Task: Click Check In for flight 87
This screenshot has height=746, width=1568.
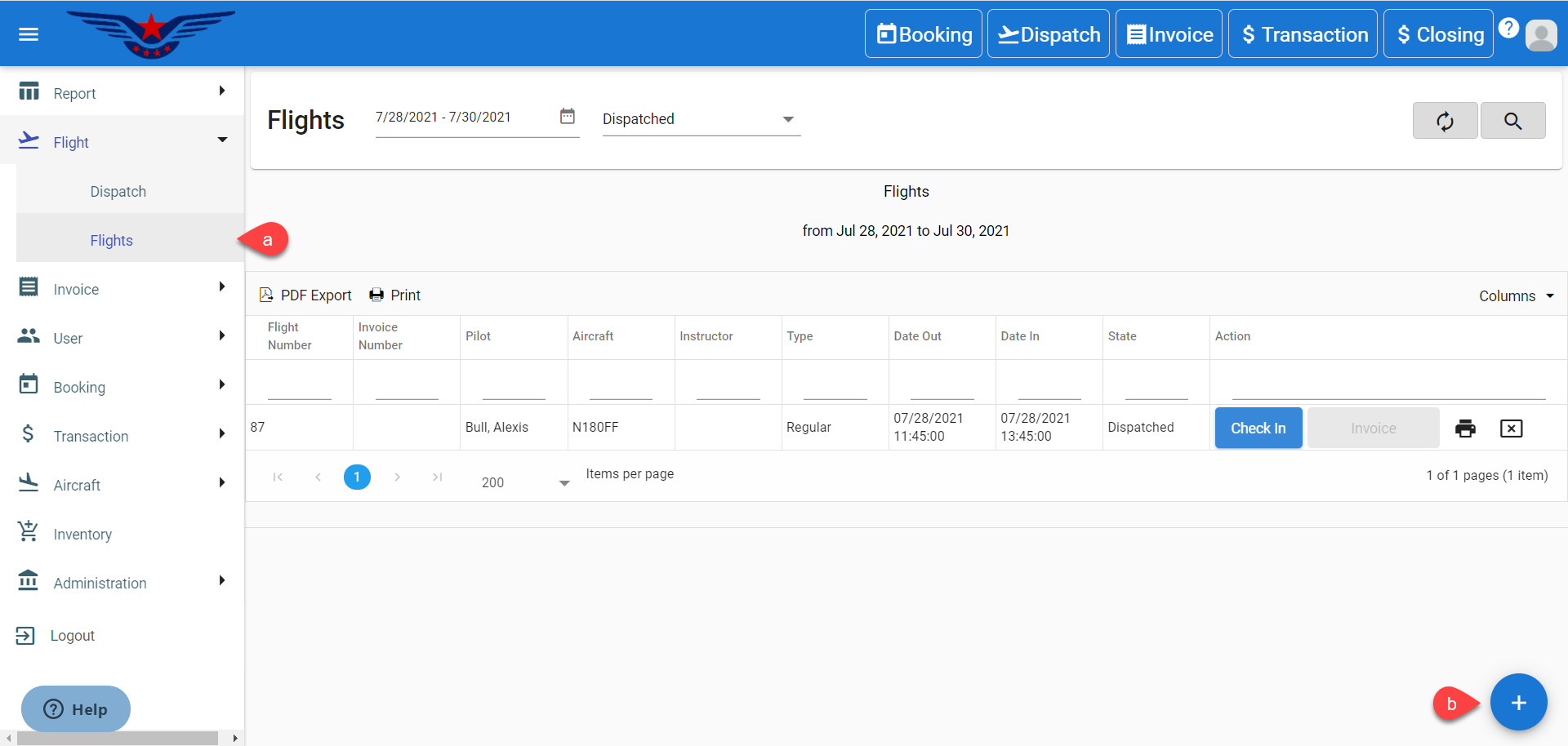Action: point(1258,429)
